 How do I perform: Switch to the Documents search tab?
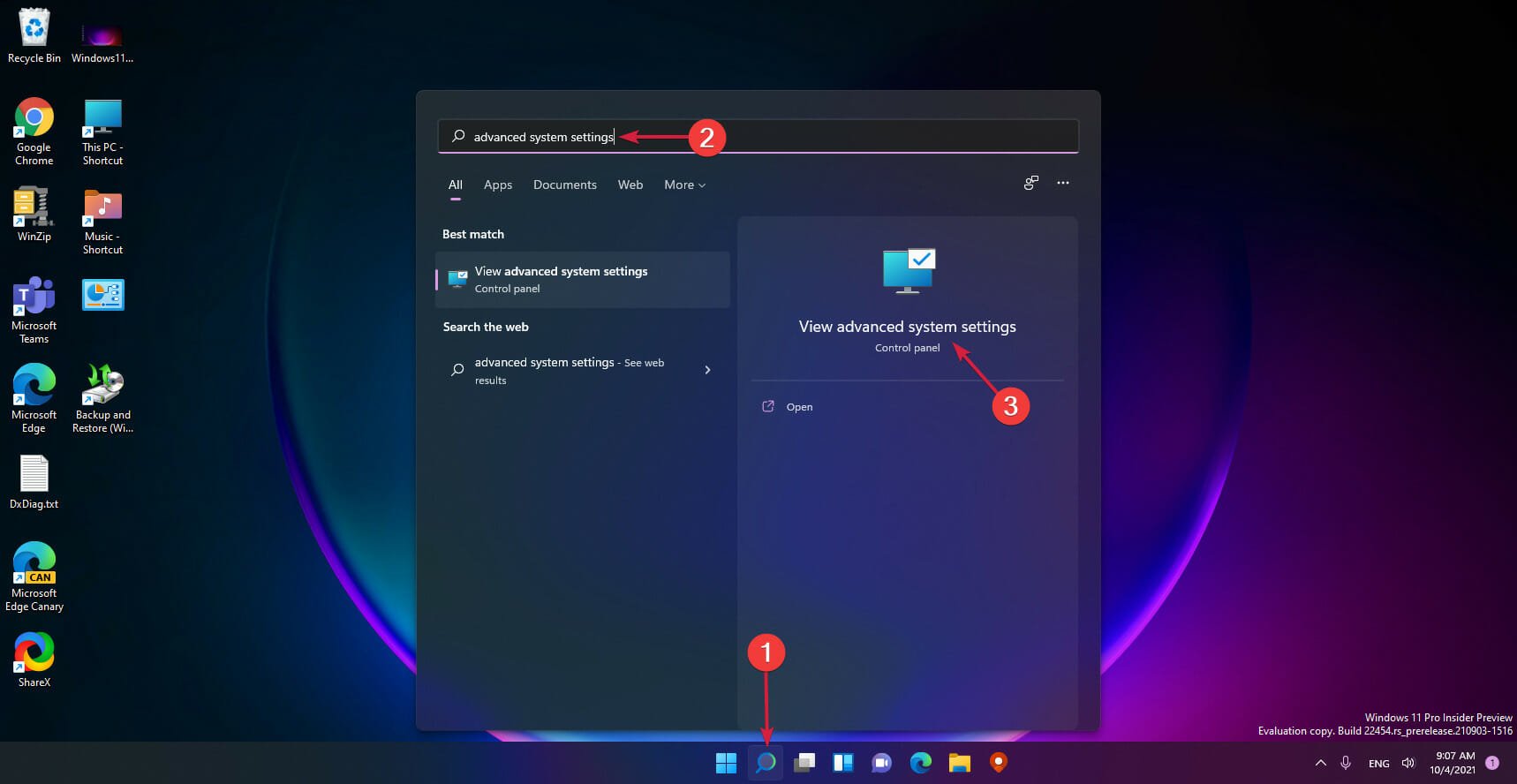[x=565, y=185]
